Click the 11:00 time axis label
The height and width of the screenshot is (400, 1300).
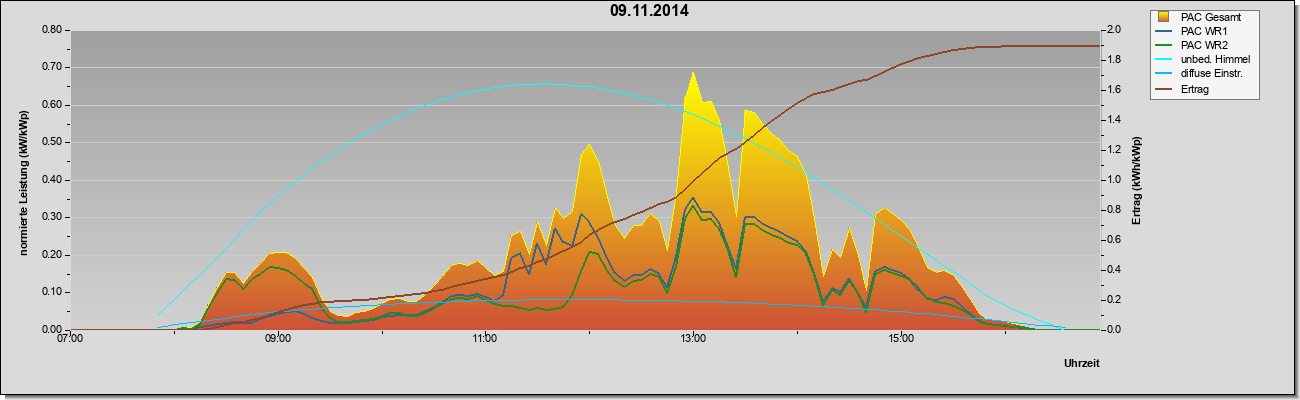tap(485, 340)
